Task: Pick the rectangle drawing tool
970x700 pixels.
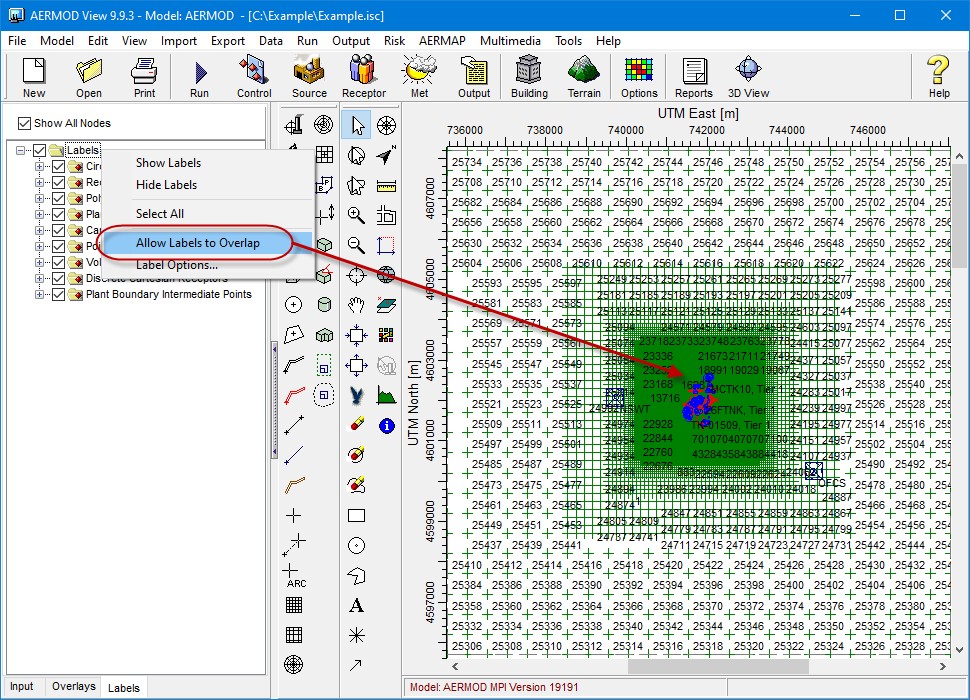Action: pyautogui.click(x=356, y=516)
